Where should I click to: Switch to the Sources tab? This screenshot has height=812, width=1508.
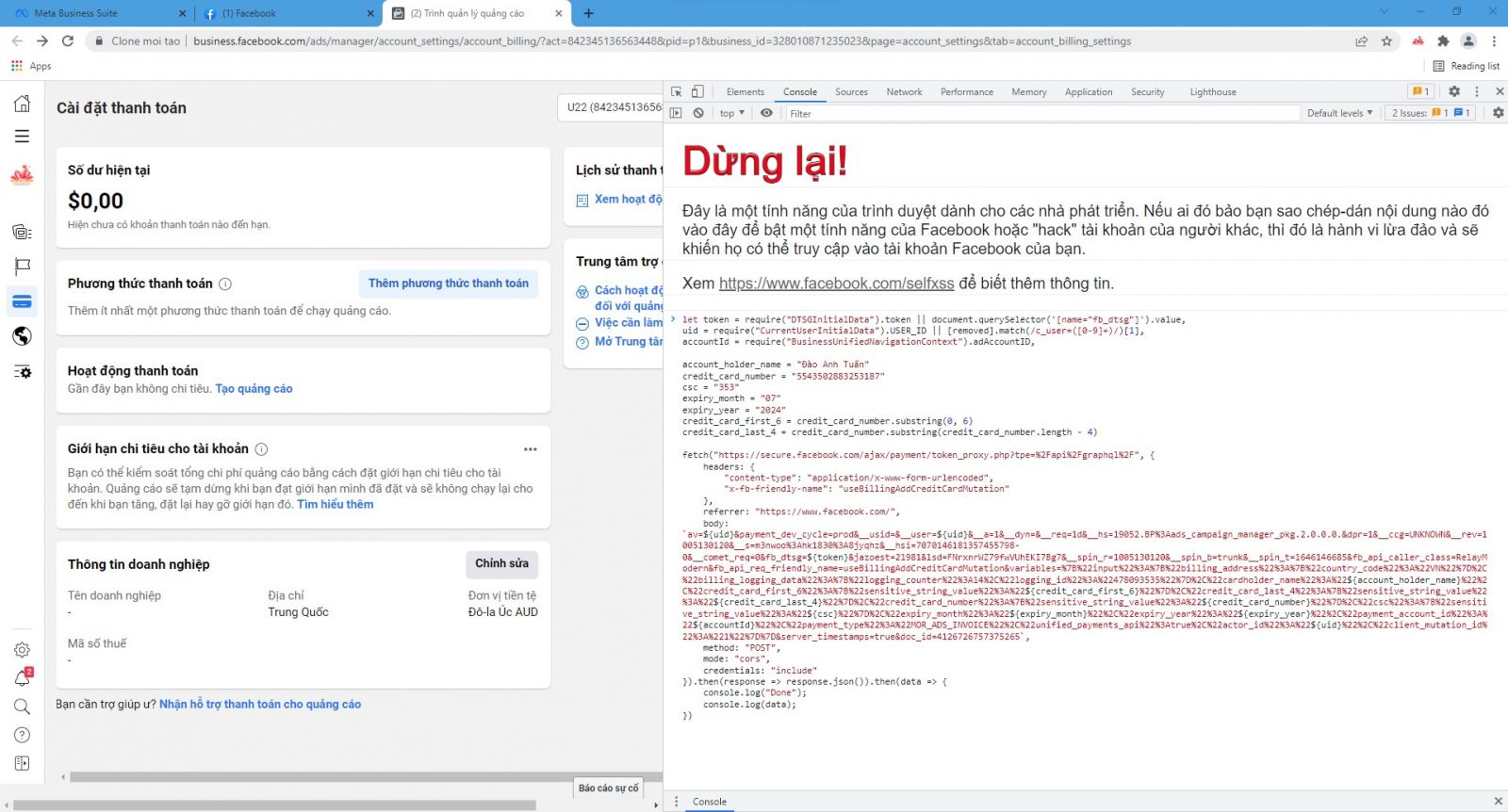click(851, 92)
